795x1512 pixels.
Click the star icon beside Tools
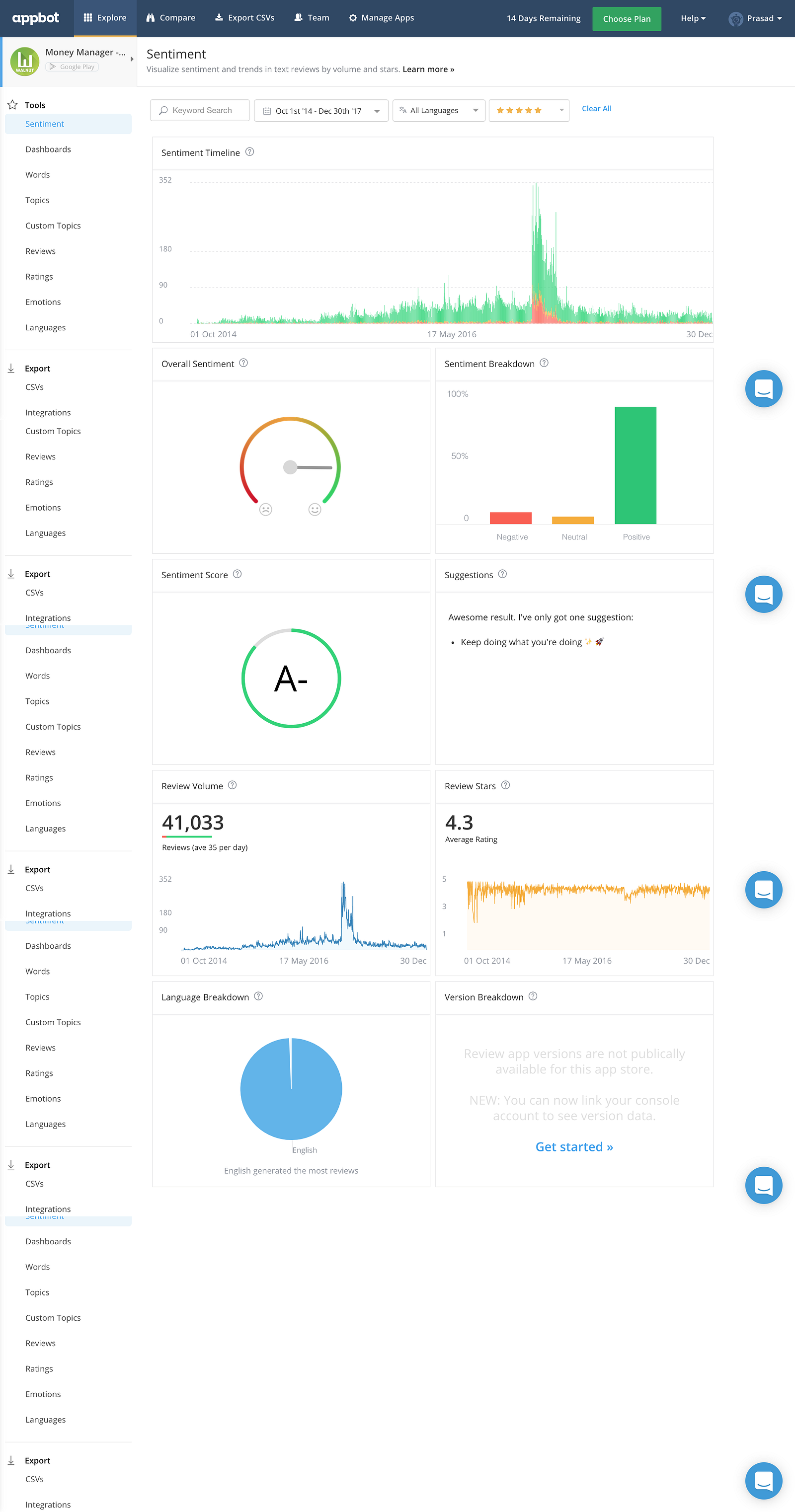(x=12, y=105)
